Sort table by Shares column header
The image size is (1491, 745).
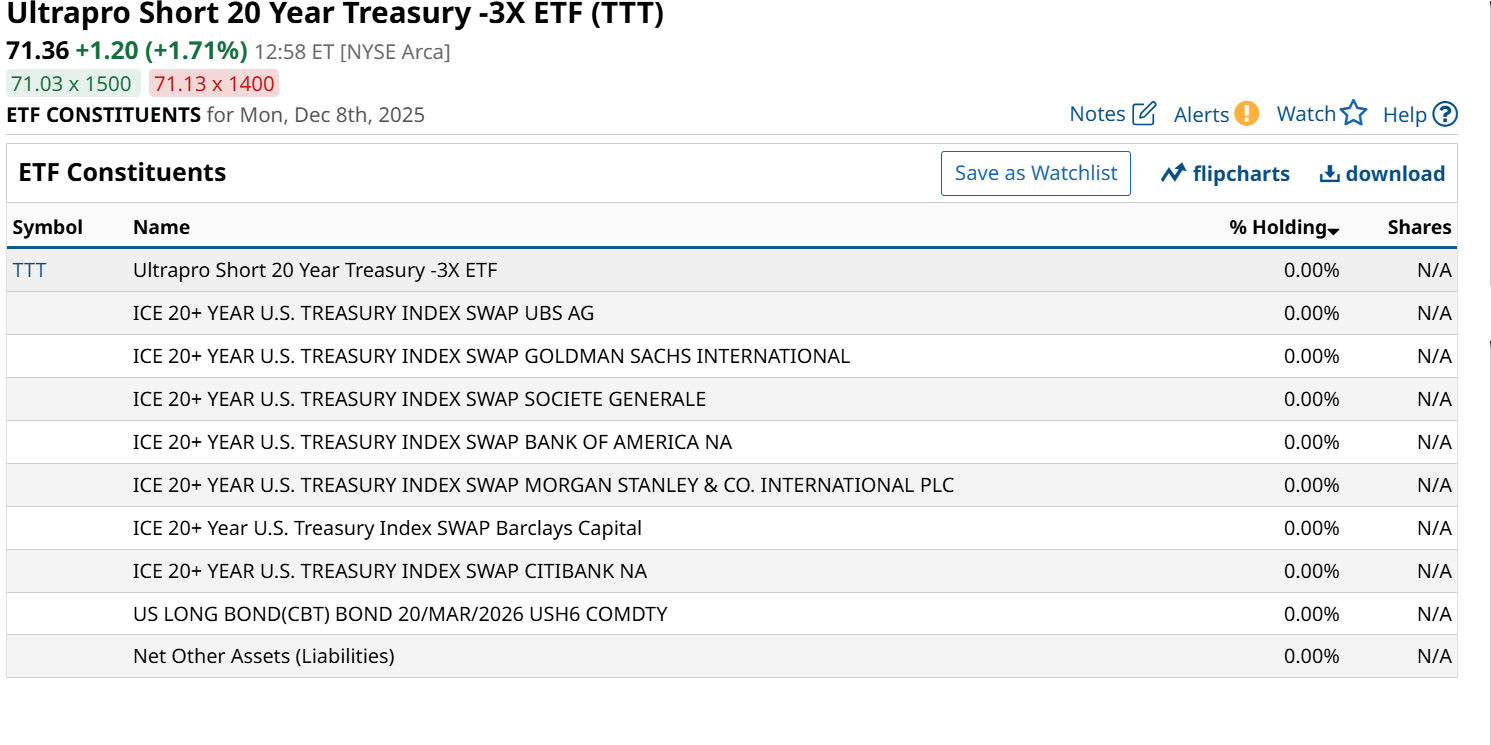[1419, 227]
